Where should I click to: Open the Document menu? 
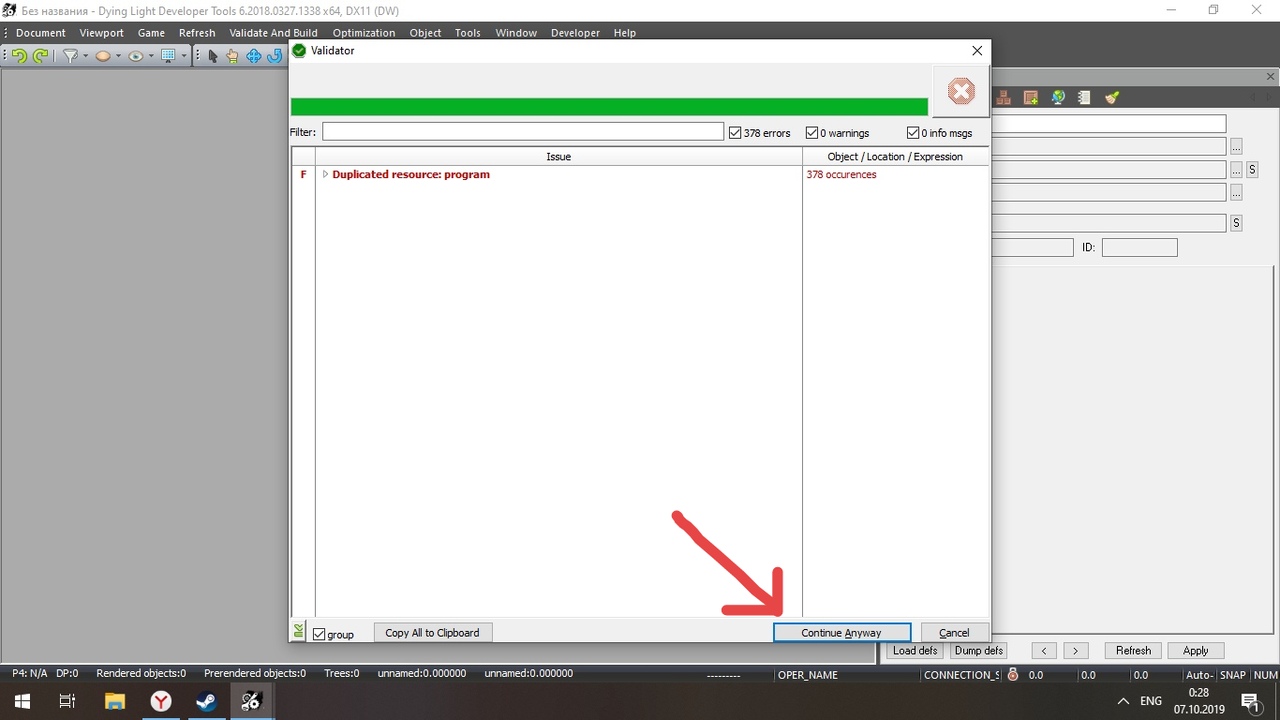[x=41, y=33]
